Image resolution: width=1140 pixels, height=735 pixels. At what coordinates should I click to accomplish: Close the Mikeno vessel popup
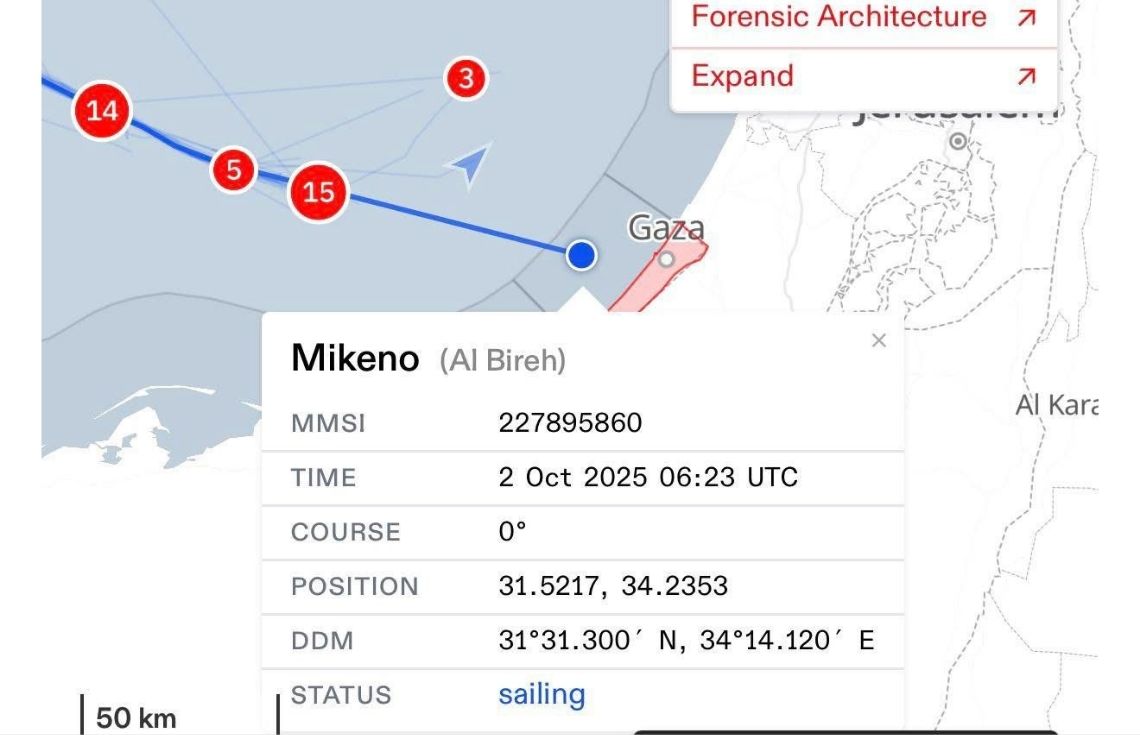coord(879,341)
